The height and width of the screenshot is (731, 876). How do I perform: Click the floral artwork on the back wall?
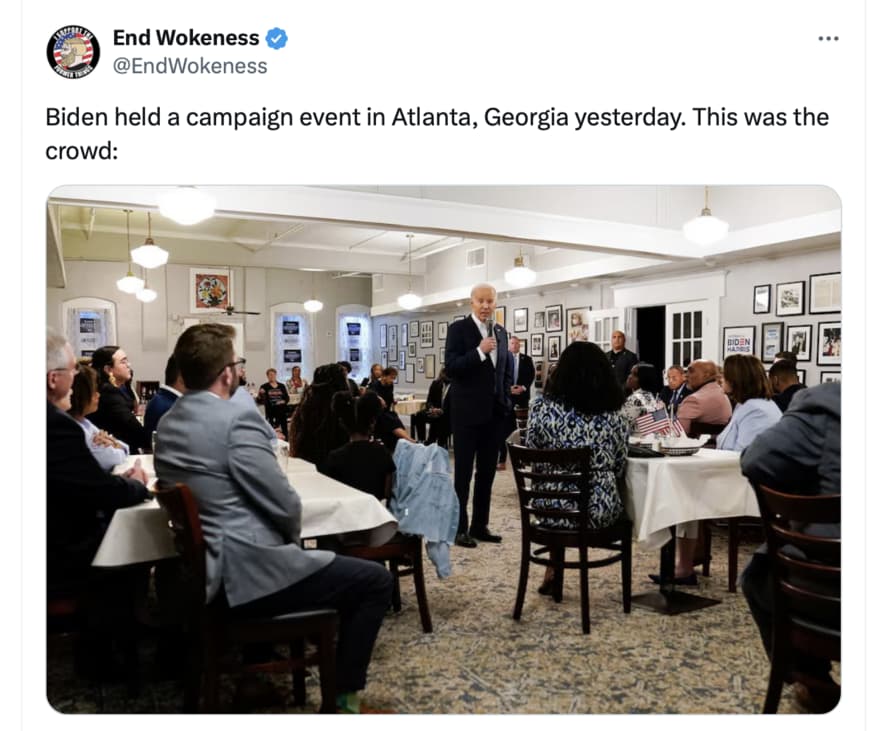point(210,291)
